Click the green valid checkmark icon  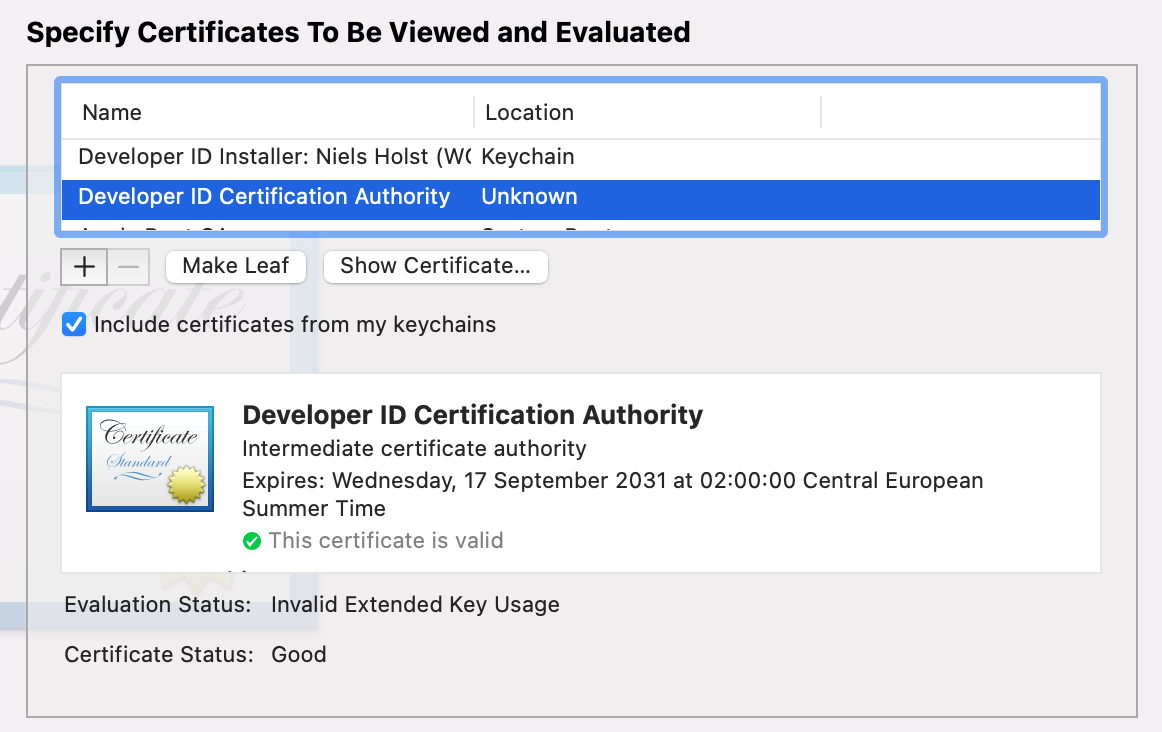click(252, 541)
